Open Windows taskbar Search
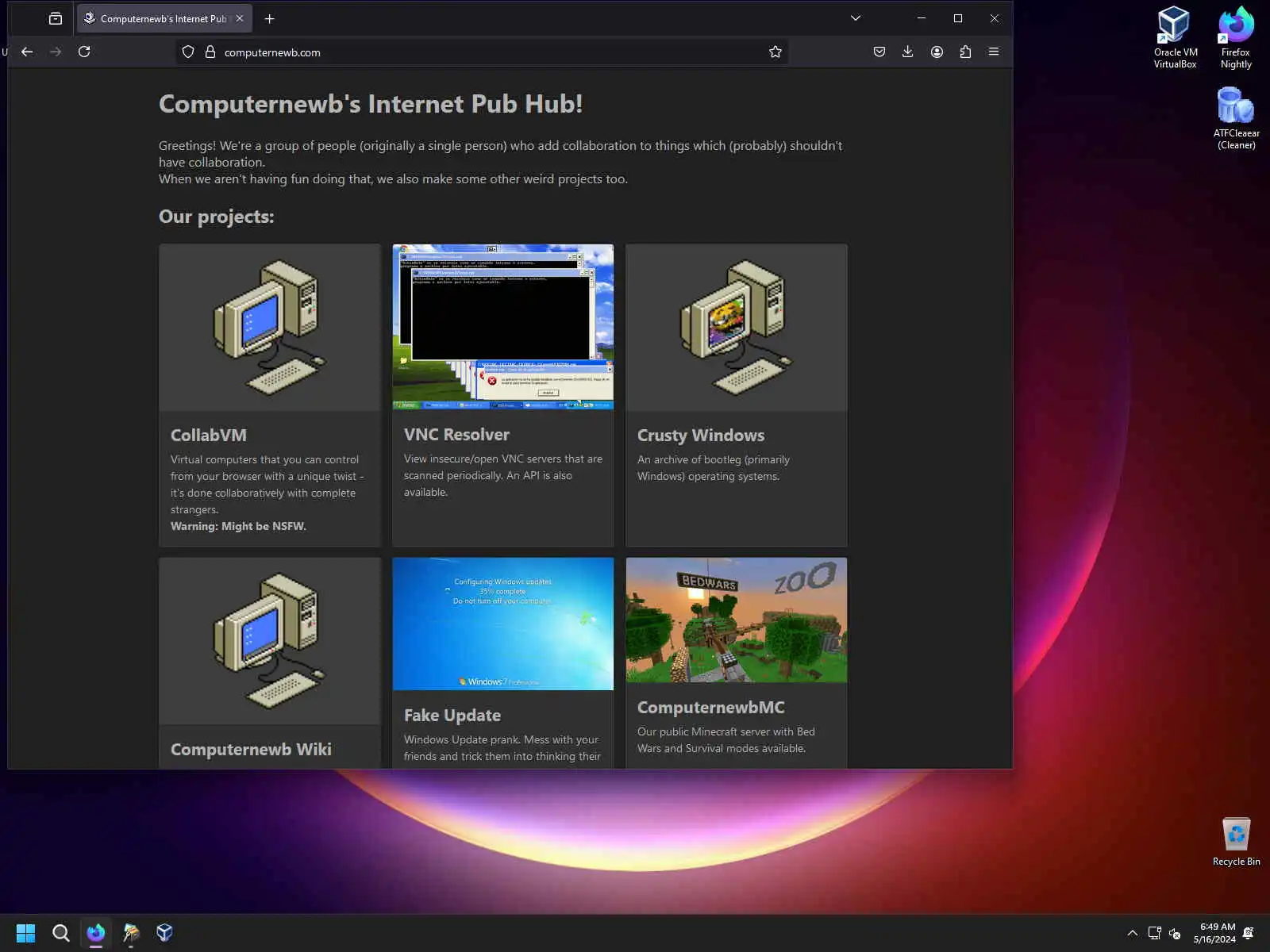Image resolution: width=1270 pixels, height=952 pixels. [60, 933]
